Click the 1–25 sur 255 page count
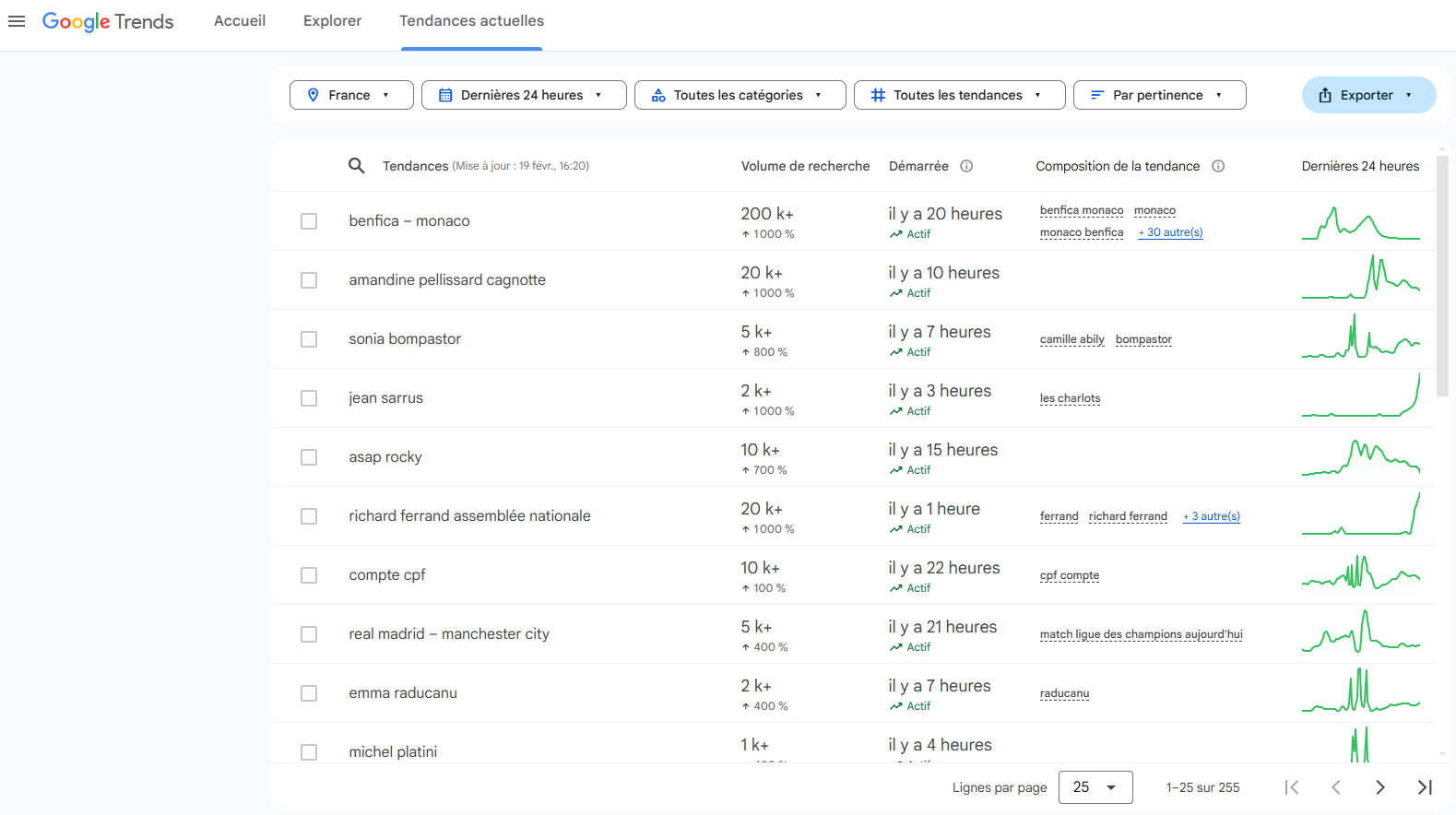 coord(1202,787)
